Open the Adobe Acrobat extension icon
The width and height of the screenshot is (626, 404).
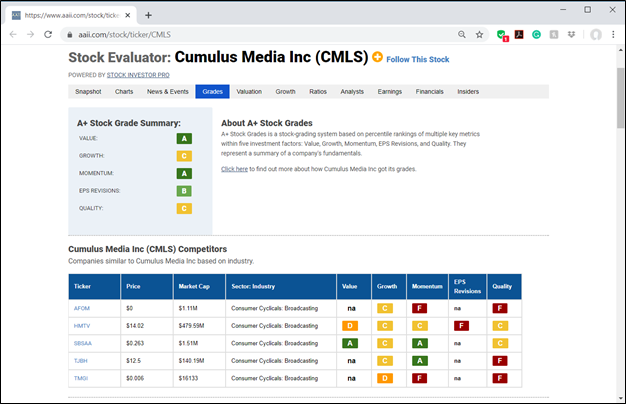coord(520,34)
